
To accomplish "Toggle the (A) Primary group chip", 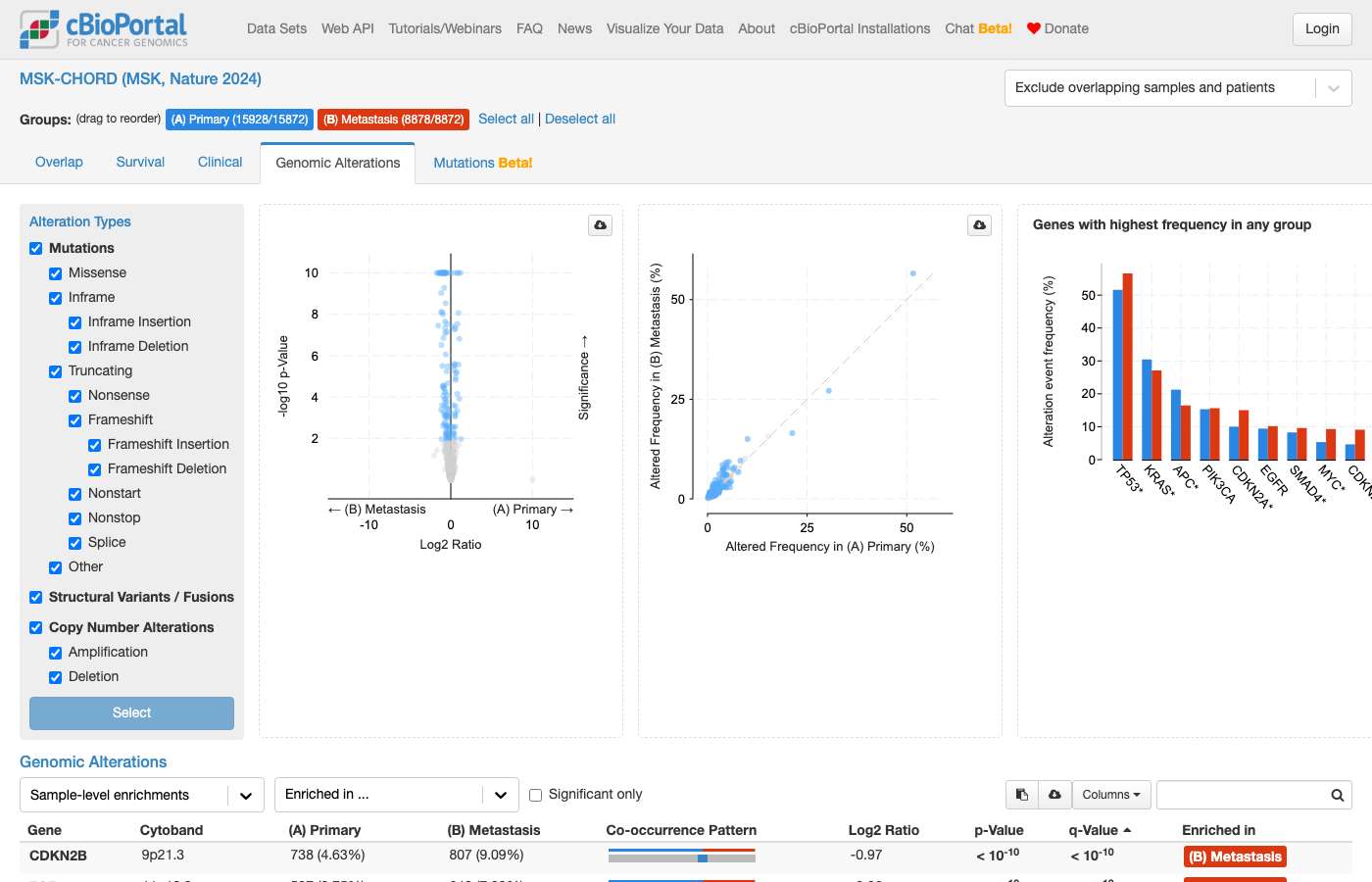I will tap(239, 120).
